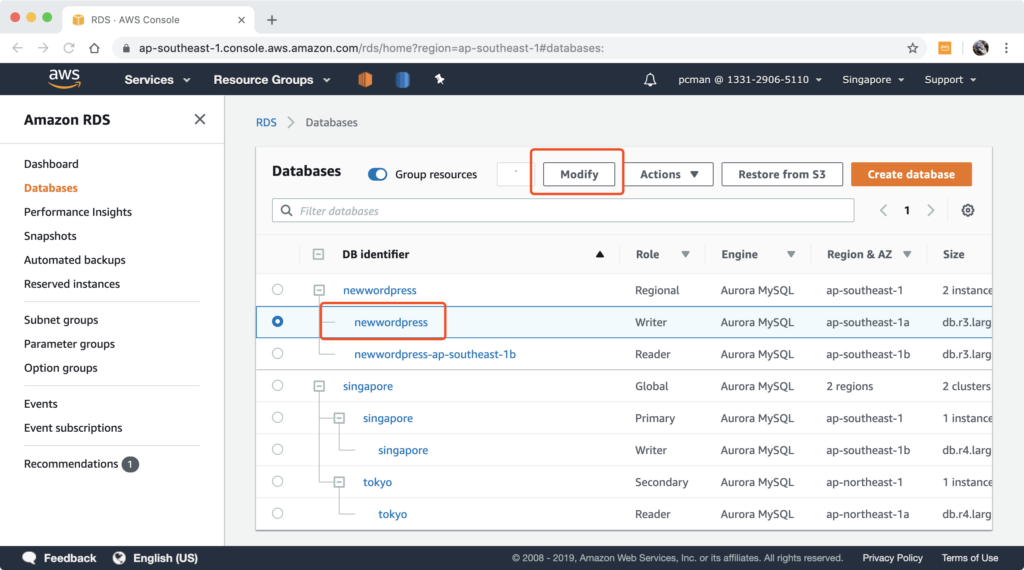Close the Amazon RDS side panel
1024x570 pixels.
coord(200,119)
